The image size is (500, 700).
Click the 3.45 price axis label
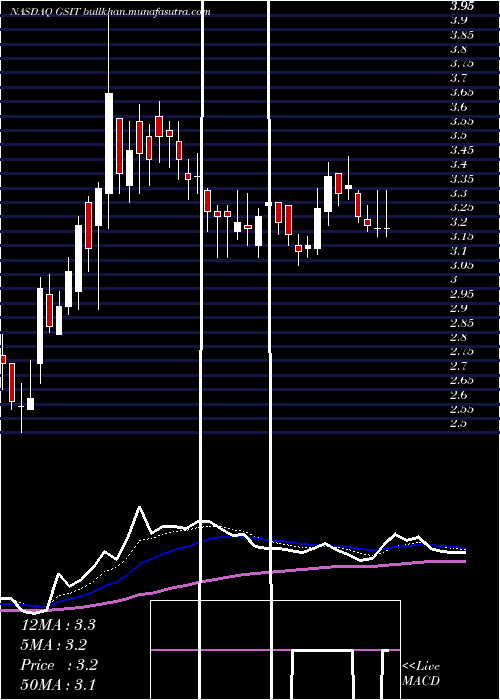click(464, 150)
